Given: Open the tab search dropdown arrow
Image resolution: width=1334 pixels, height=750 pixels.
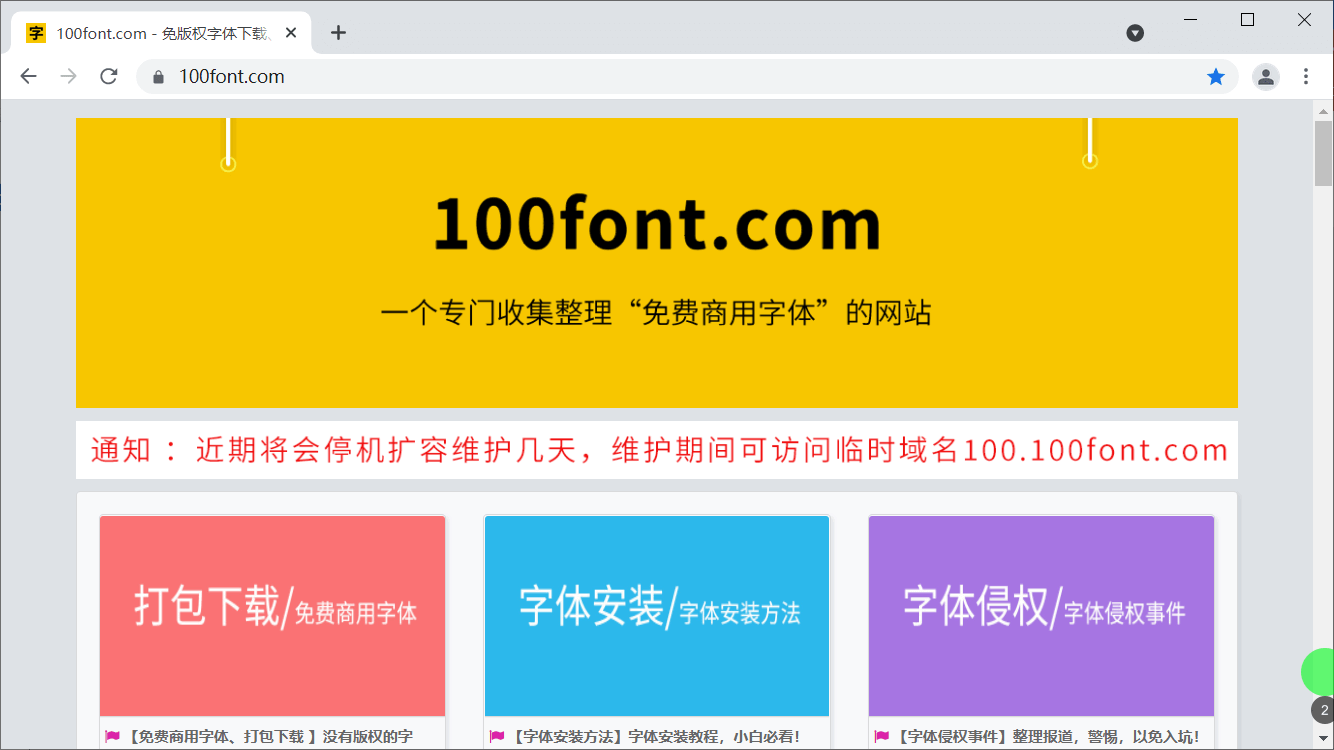Looking at the screenshot, I should 1135,33.
